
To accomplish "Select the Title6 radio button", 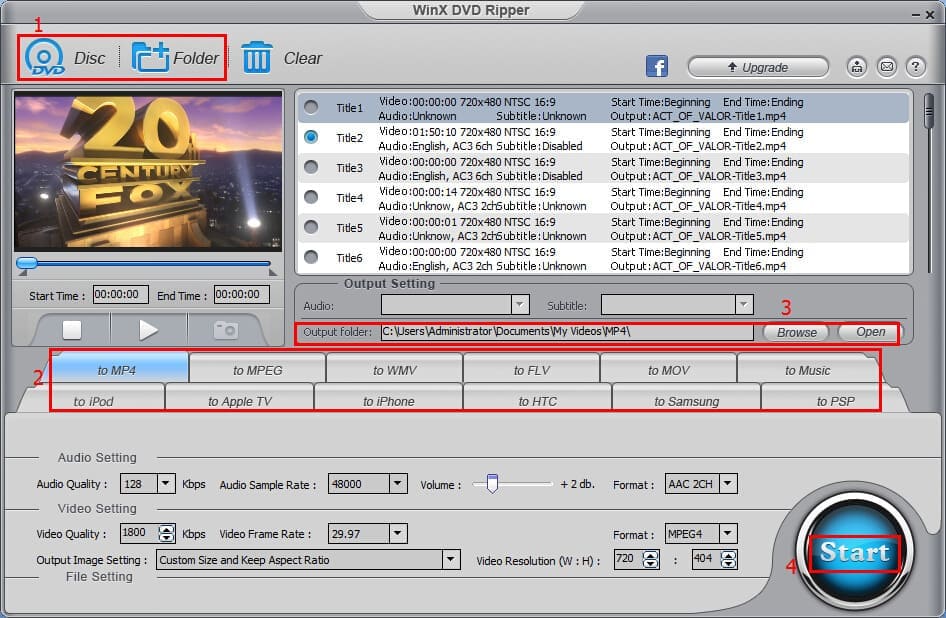I will [311, 257].
